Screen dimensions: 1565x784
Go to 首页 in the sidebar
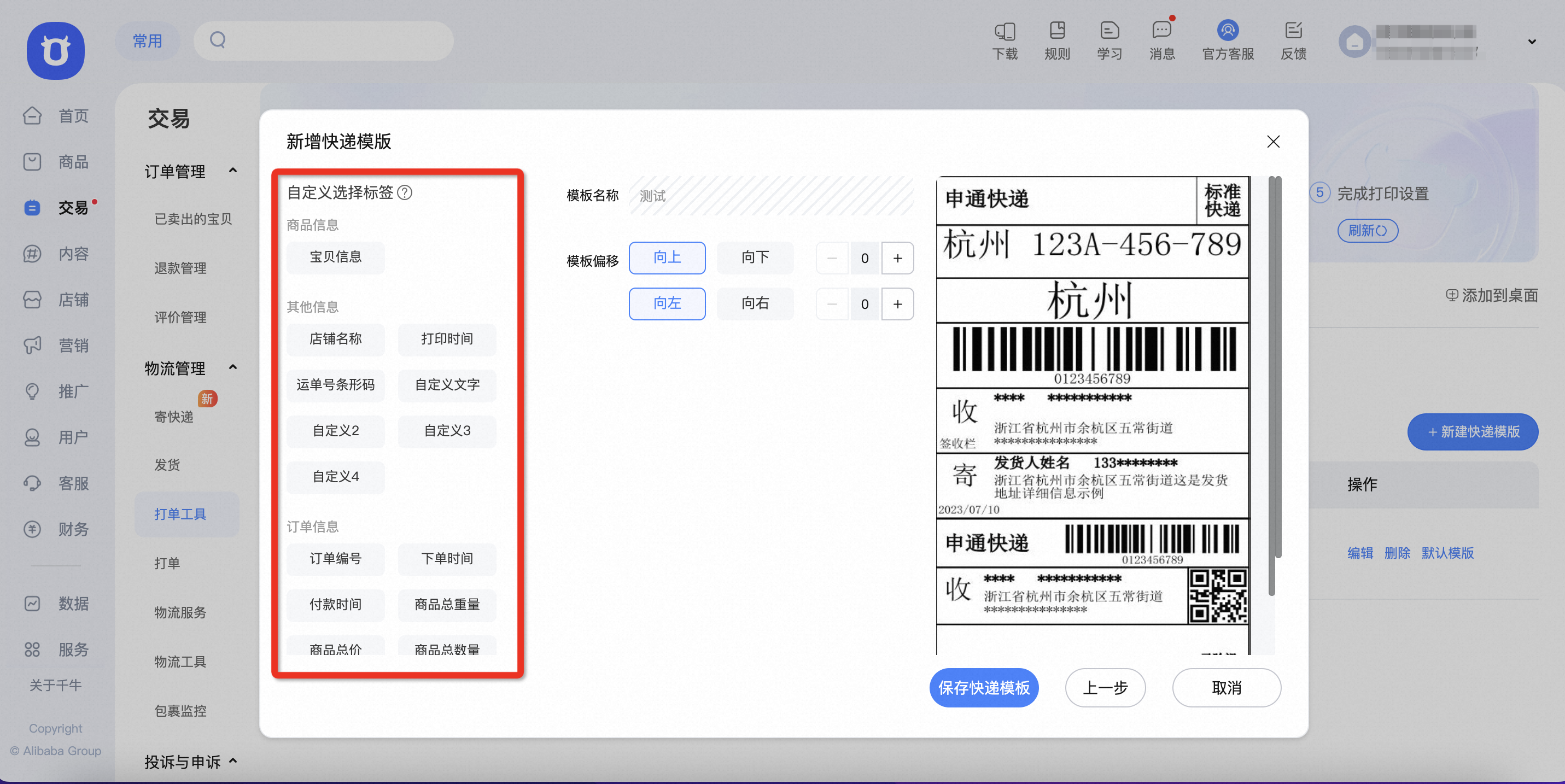pyautogui.click(x=56, y=115)
